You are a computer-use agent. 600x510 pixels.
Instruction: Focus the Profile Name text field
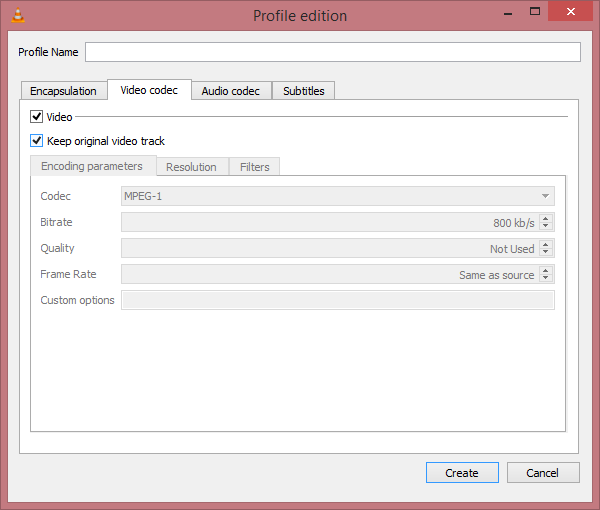pos(332,52)
